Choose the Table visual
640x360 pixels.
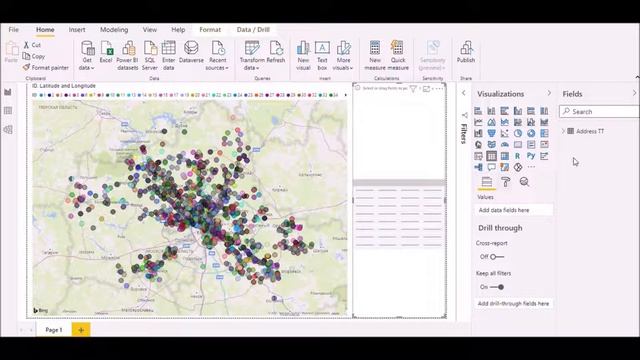491,156
